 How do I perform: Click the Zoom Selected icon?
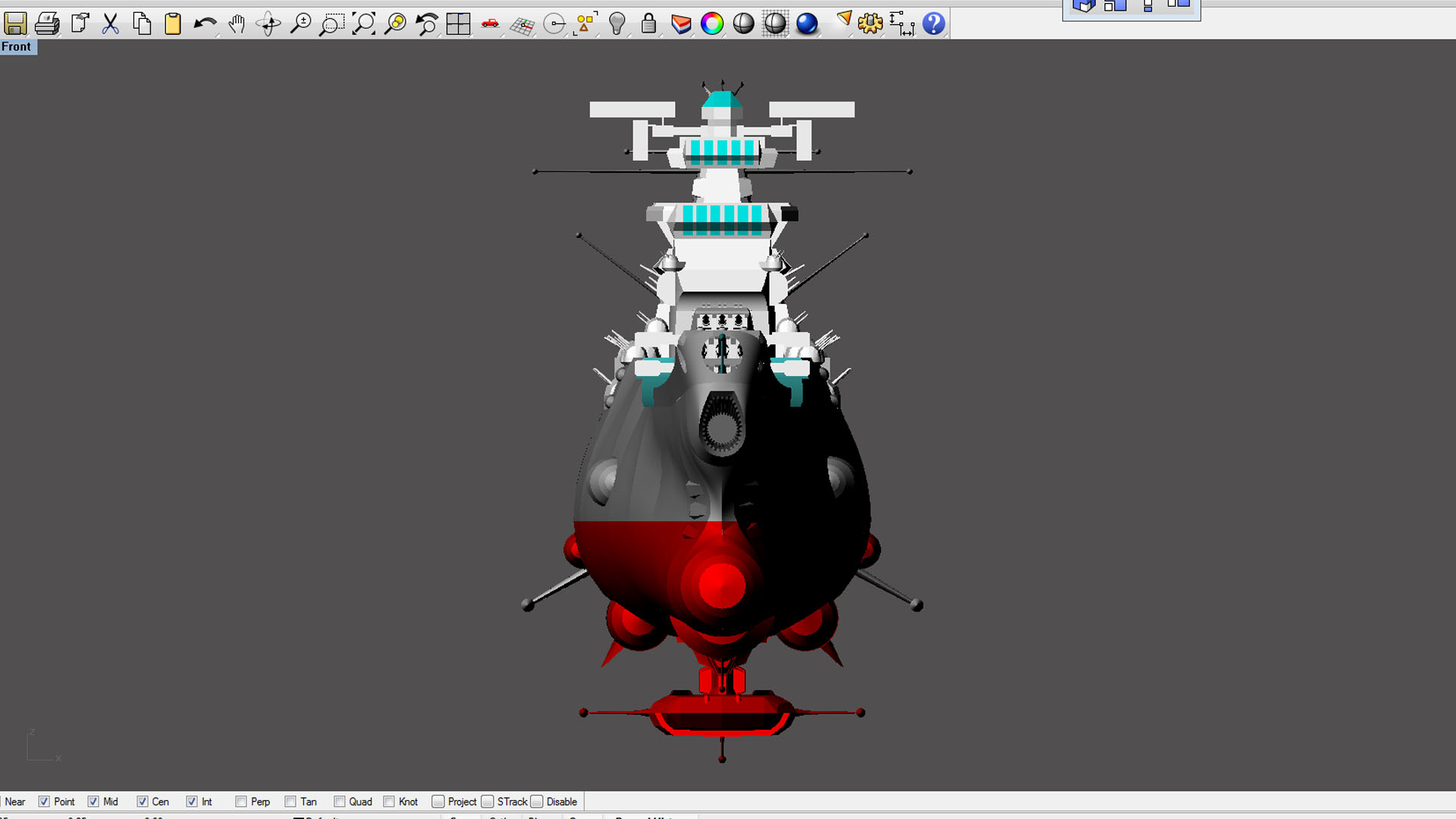pos(395,24)
